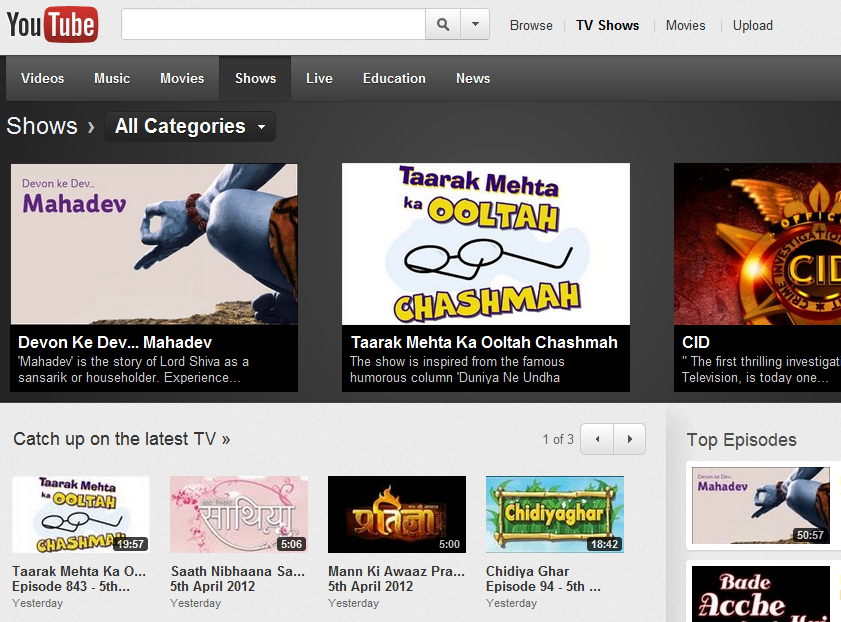Switch to the Videos tab
The height and width of the screenshot is (622, 841).
click(x=42, y=78)
